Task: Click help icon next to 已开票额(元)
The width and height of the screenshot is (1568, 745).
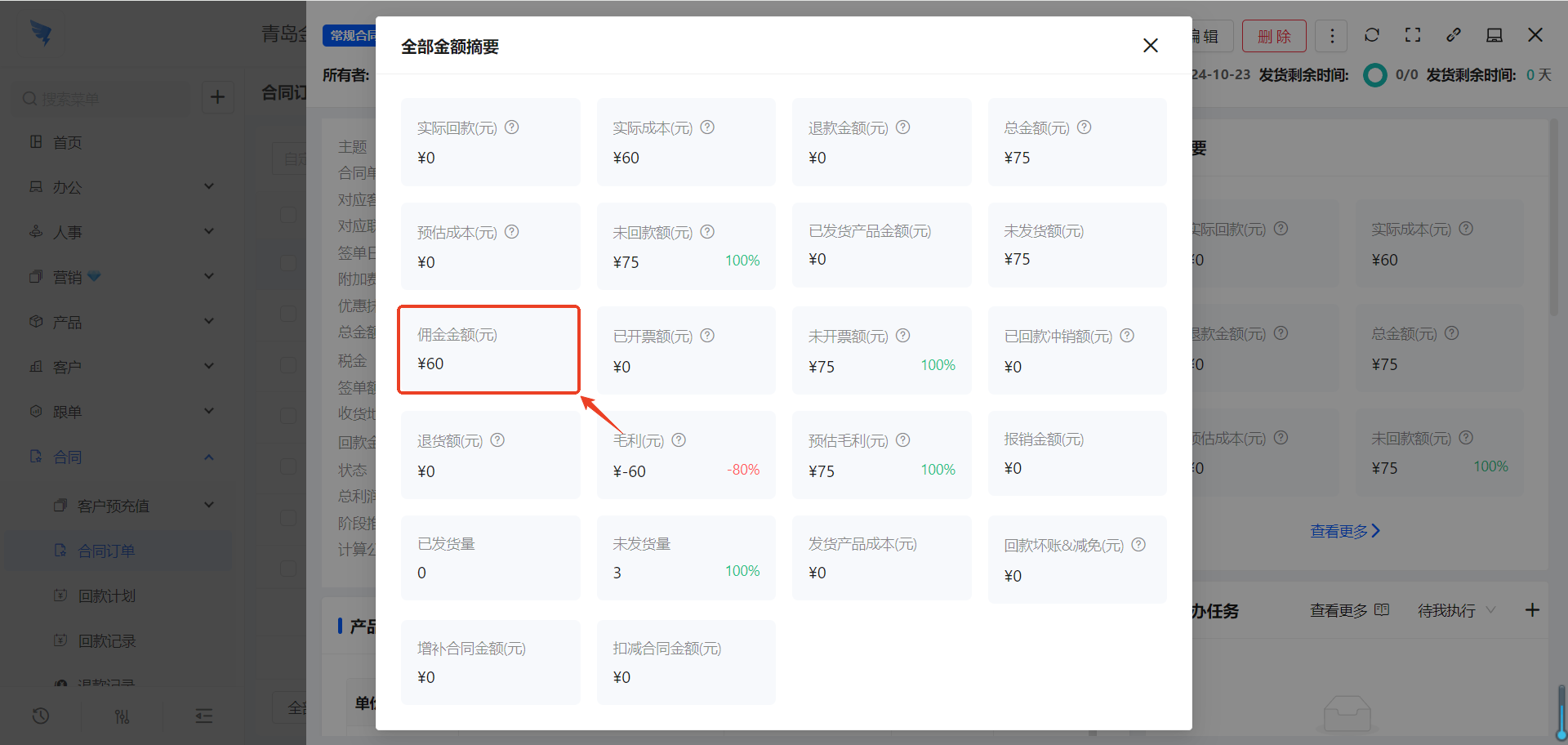Action: click(707, 336)
